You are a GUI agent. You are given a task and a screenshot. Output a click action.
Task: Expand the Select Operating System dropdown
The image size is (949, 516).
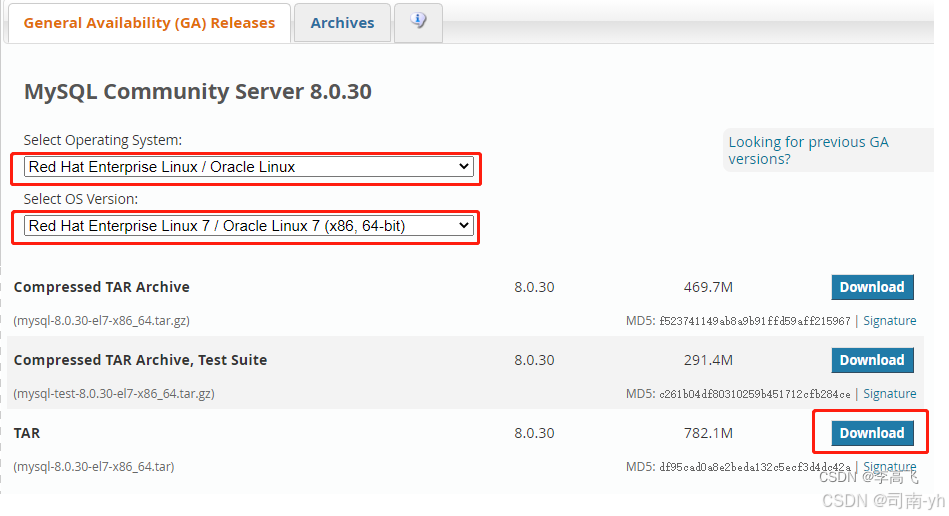tap(248, 167)
